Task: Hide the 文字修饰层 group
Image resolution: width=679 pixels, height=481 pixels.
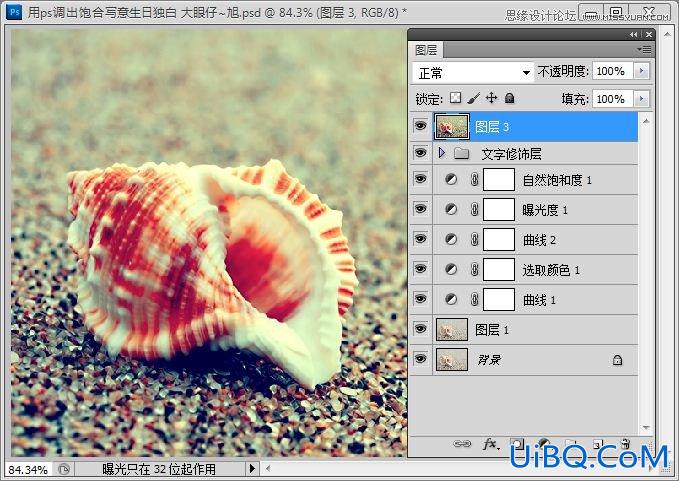Action: 420,152
